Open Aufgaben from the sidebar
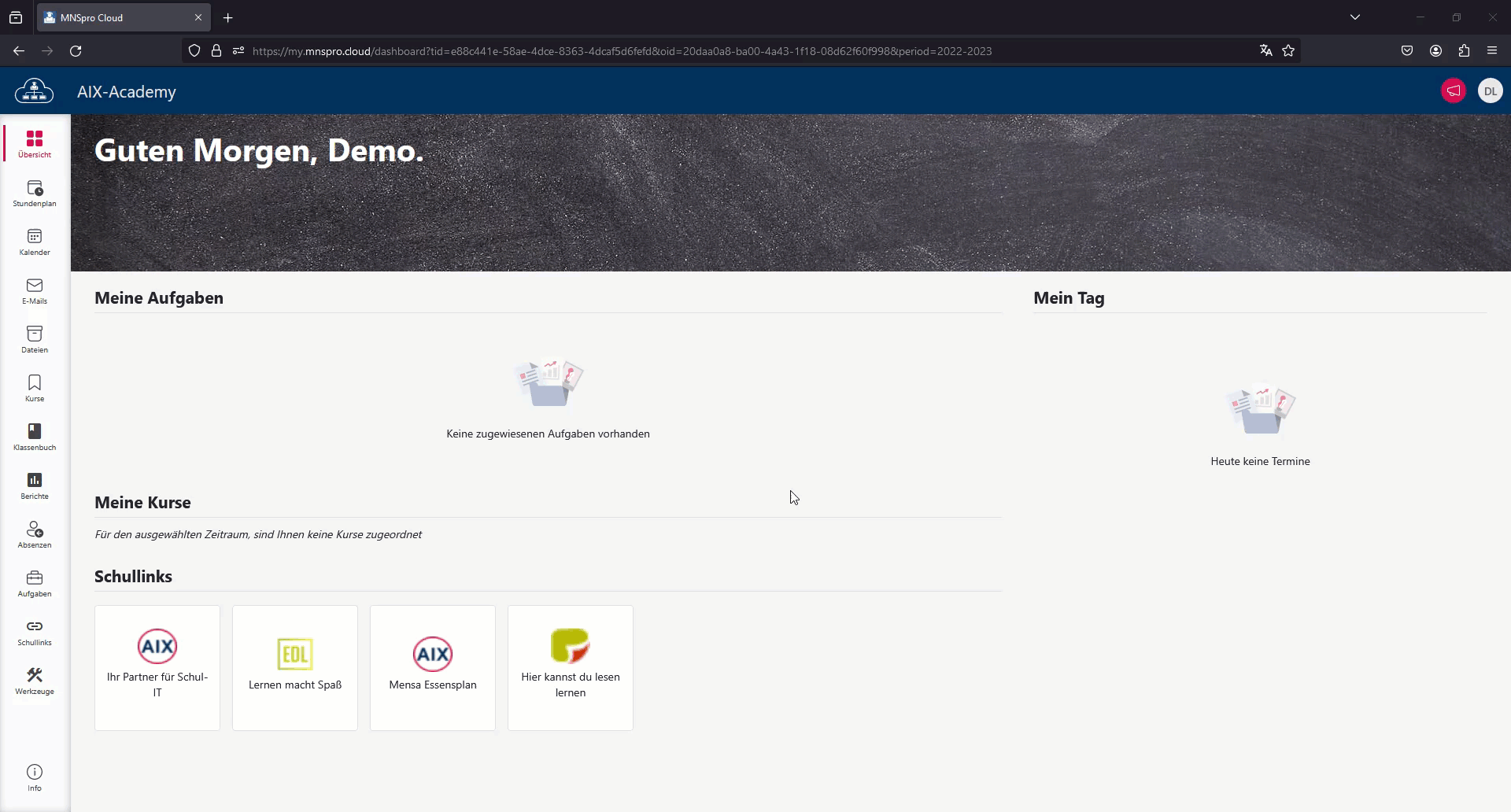 point(35,584)
